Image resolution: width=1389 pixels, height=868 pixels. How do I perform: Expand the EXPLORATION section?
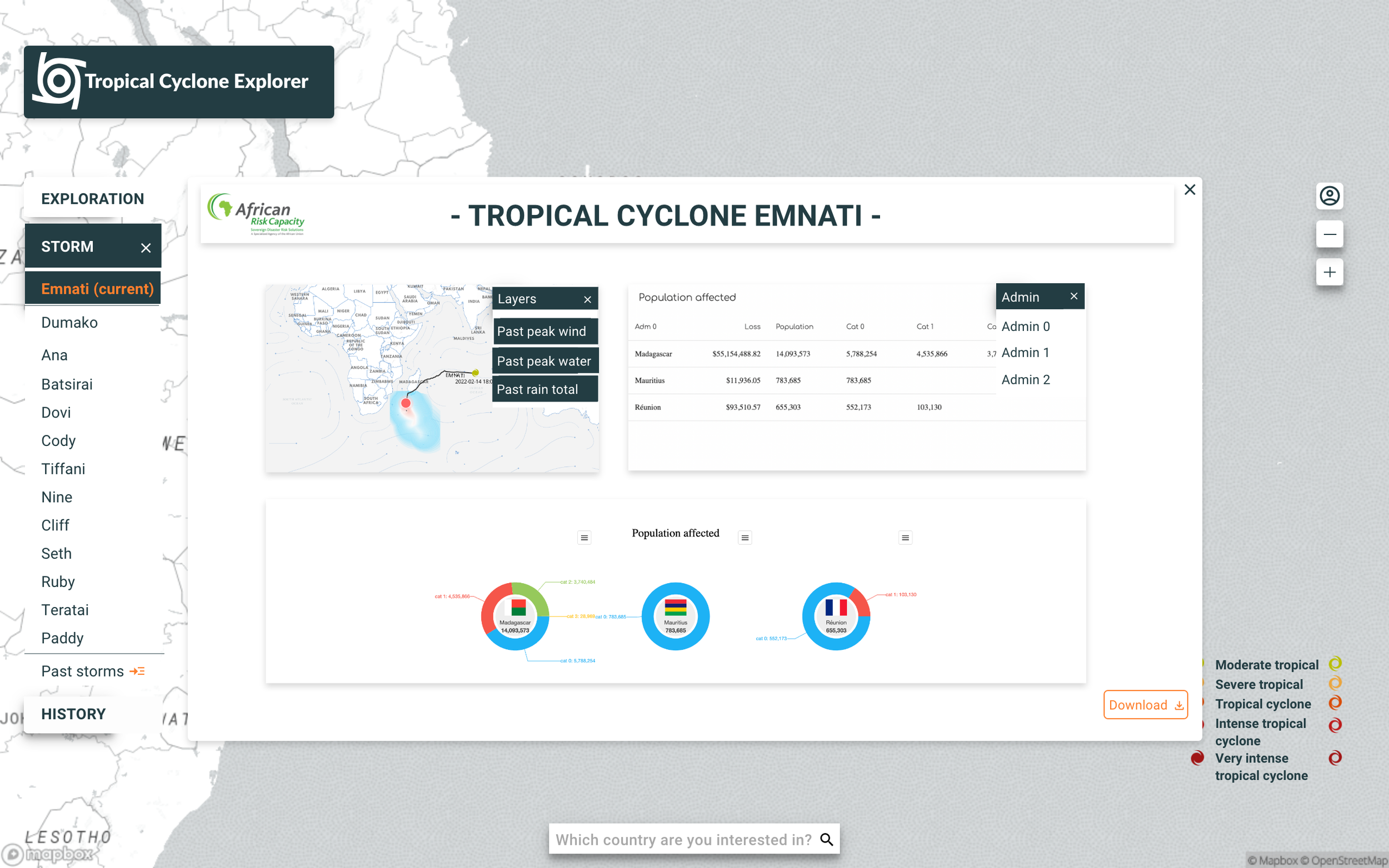tap(93, 199)
